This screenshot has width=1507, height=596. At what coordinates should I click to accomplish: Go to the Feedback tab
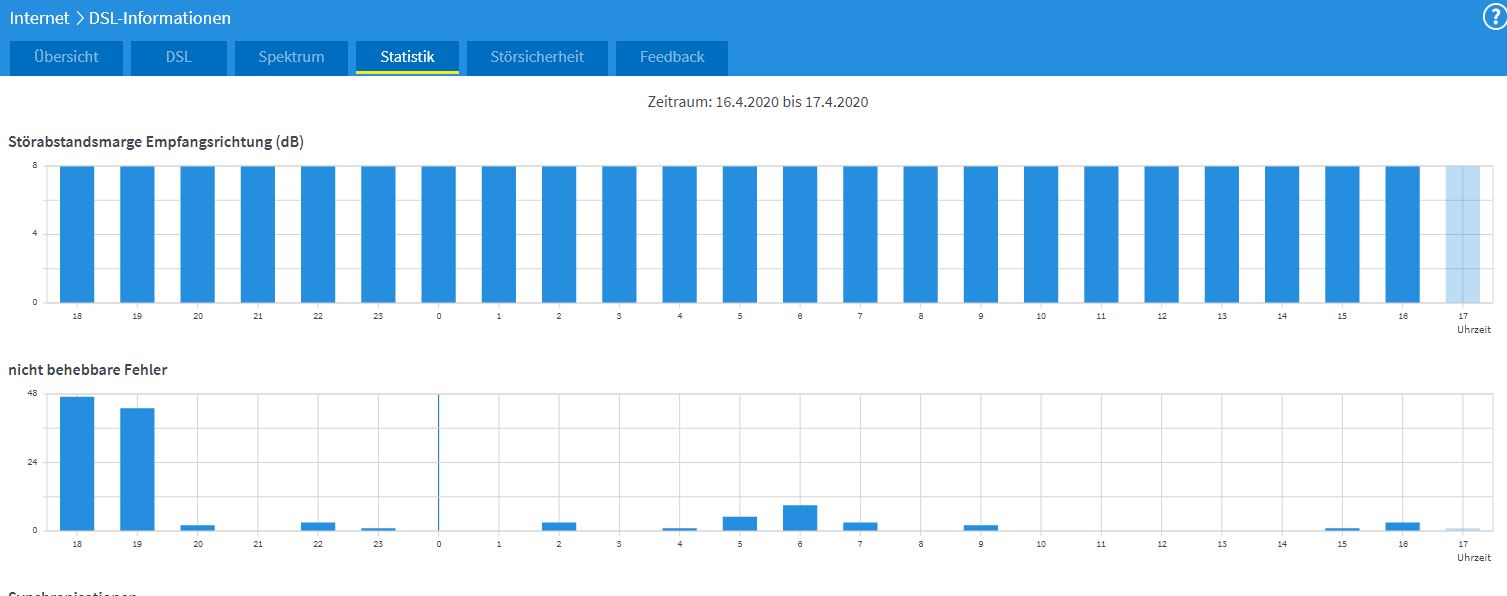672,57
